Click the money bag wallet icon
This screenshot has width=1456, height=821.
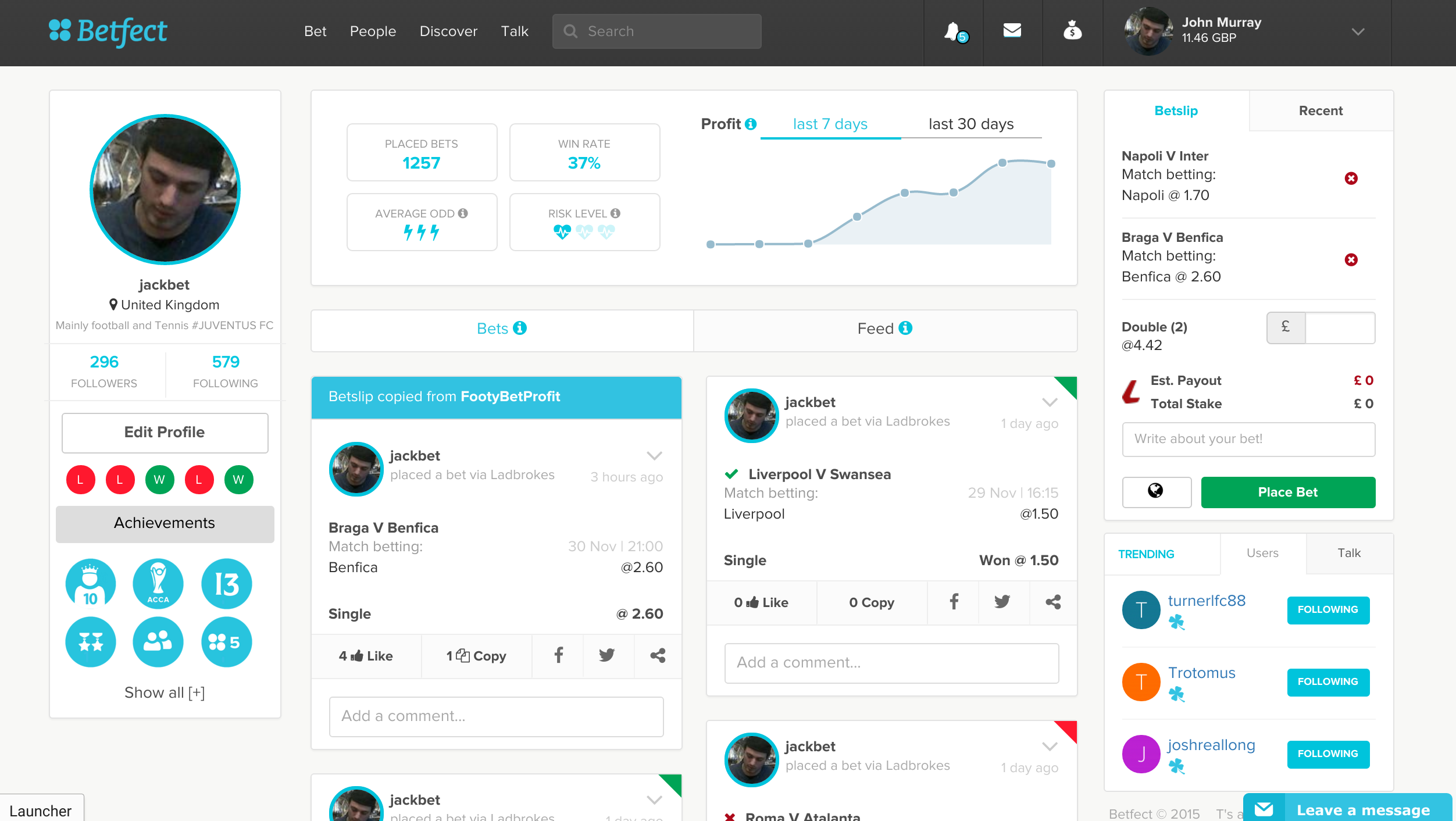click(x=1072, y=30)
